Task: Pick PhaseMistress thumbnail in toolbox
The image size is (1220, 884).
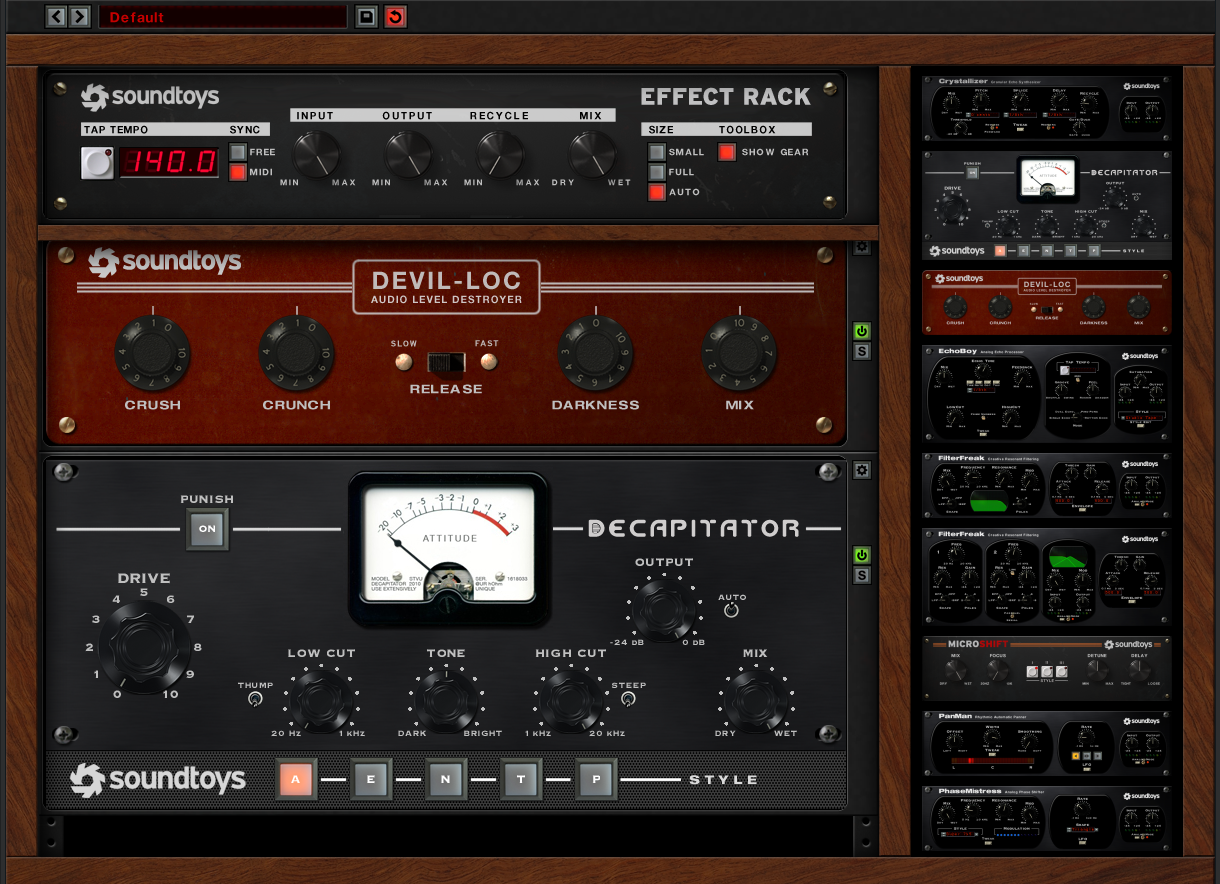Action: point(1046,819)
